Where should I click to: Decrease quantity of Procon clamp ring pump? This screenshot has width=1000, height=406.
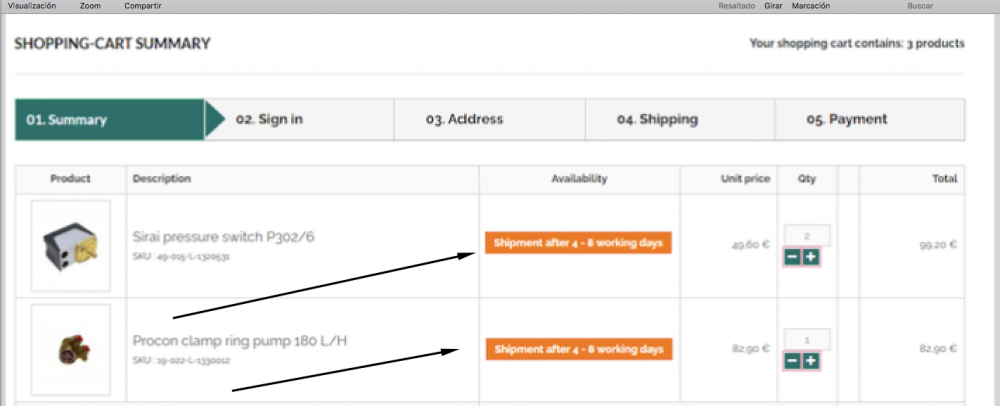coord(792,361)
